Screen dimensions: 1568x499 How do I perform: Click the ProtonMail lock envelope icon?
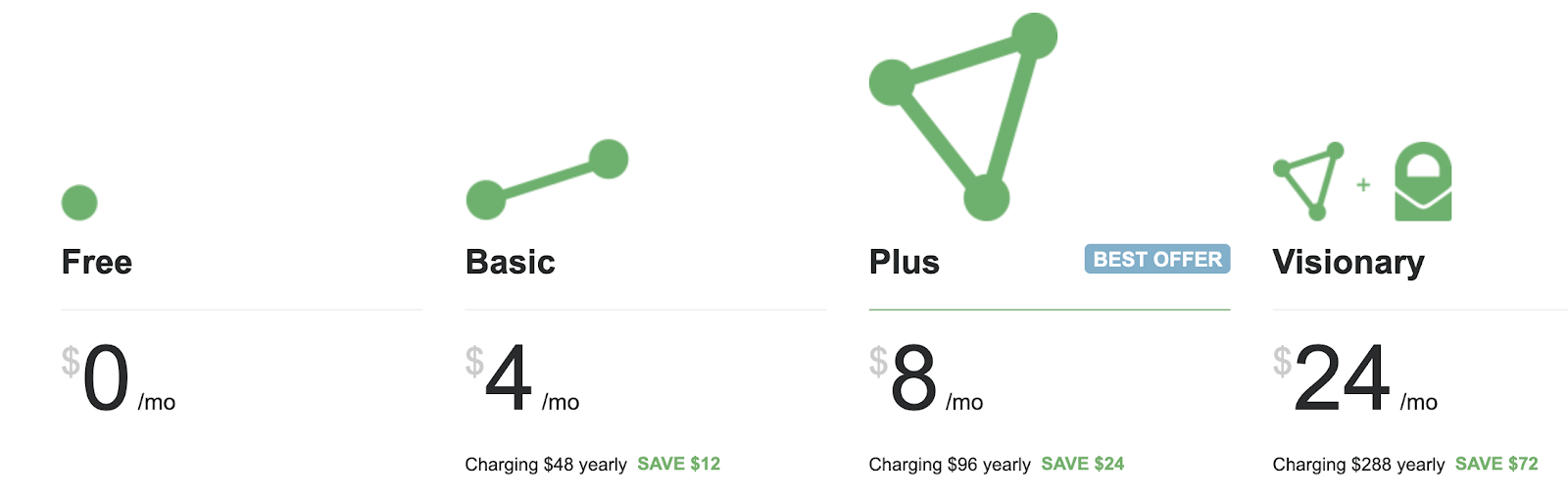[1423, 181]
